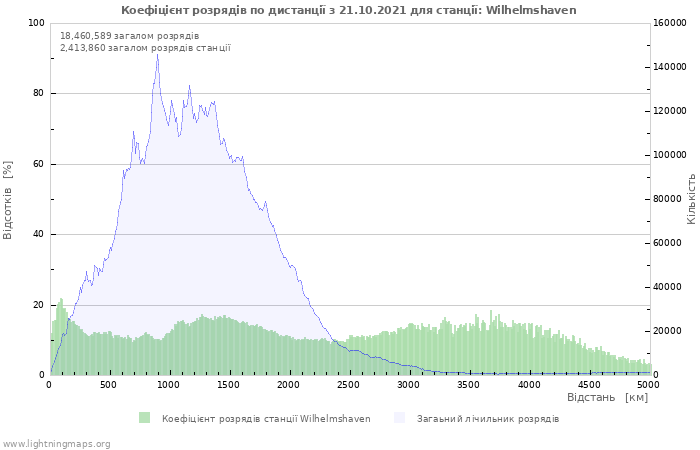This screenshot has width=700, height=450.
Task: Click the green station ratio legend swatch
Action: [x=145, y=418]
